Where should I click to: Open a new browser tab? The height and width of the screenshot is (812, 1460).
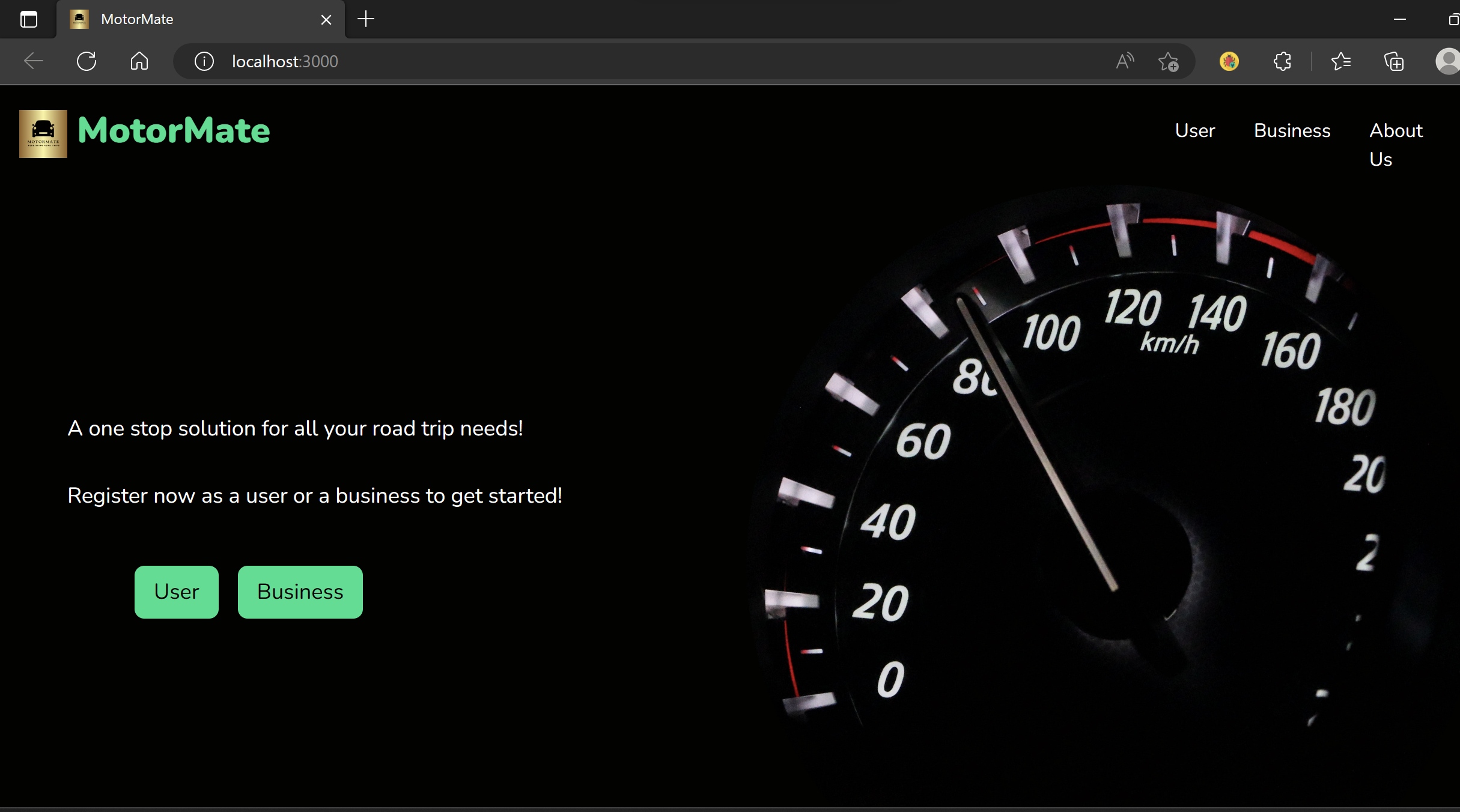(x=365, y=19)
